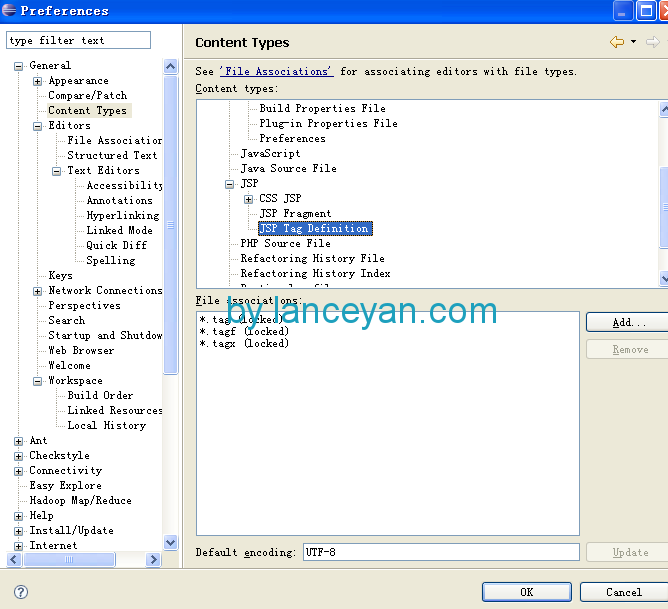The image size is (668, 609).
Task: Collapse the Workspace tree node
Action: (37, 381)
